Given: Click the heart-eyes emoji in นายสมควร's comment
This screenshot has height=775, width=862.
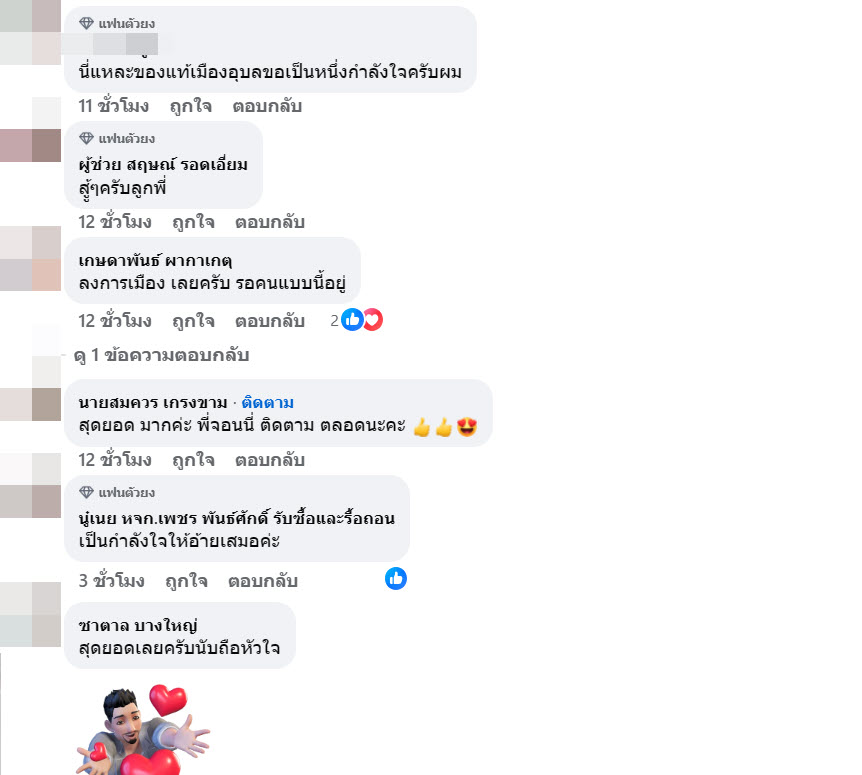Looking at the screenshot, I should click(x=467, y=427).
